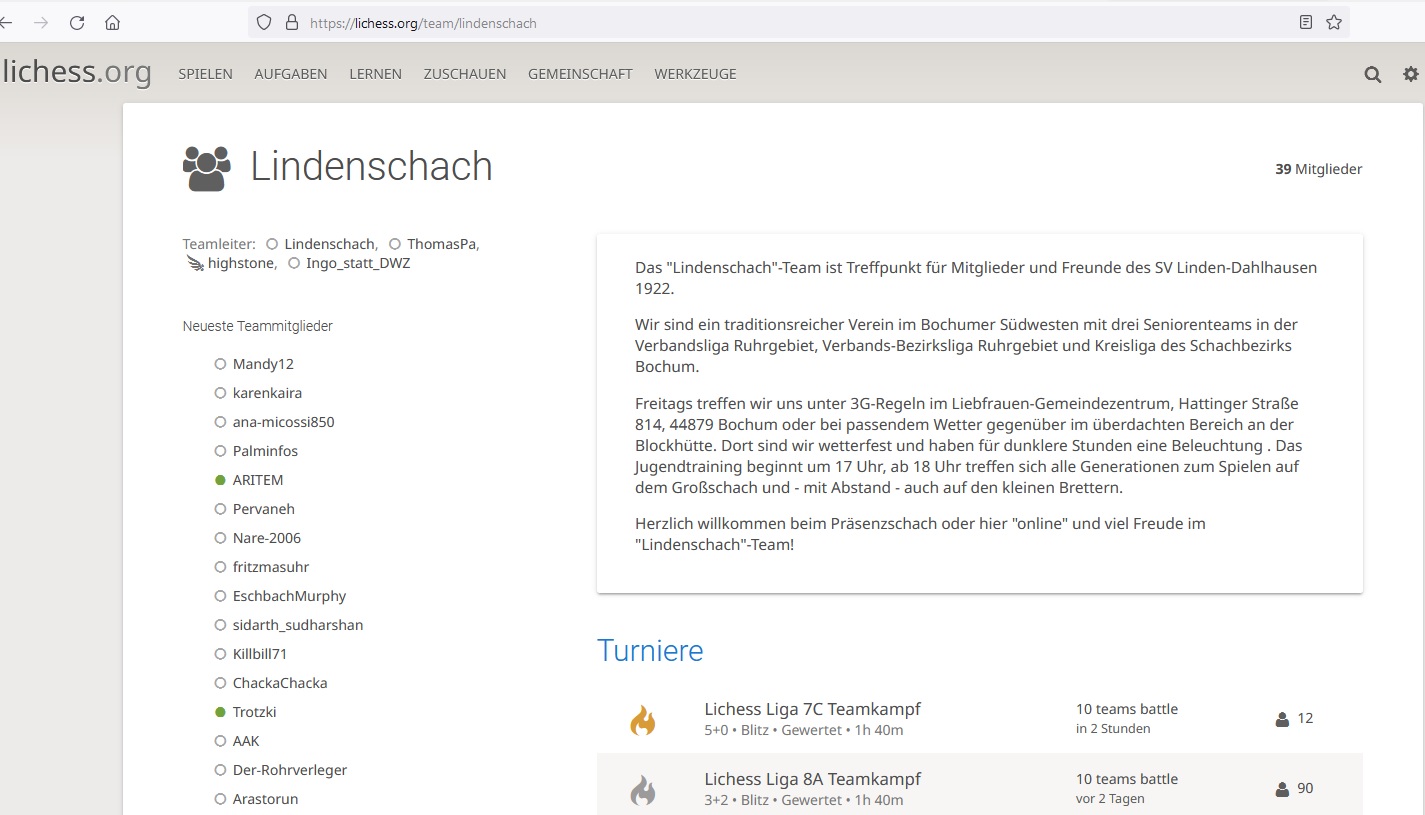
Task: Open member Trotzki's profile
Action: click(x=254, y=712)
